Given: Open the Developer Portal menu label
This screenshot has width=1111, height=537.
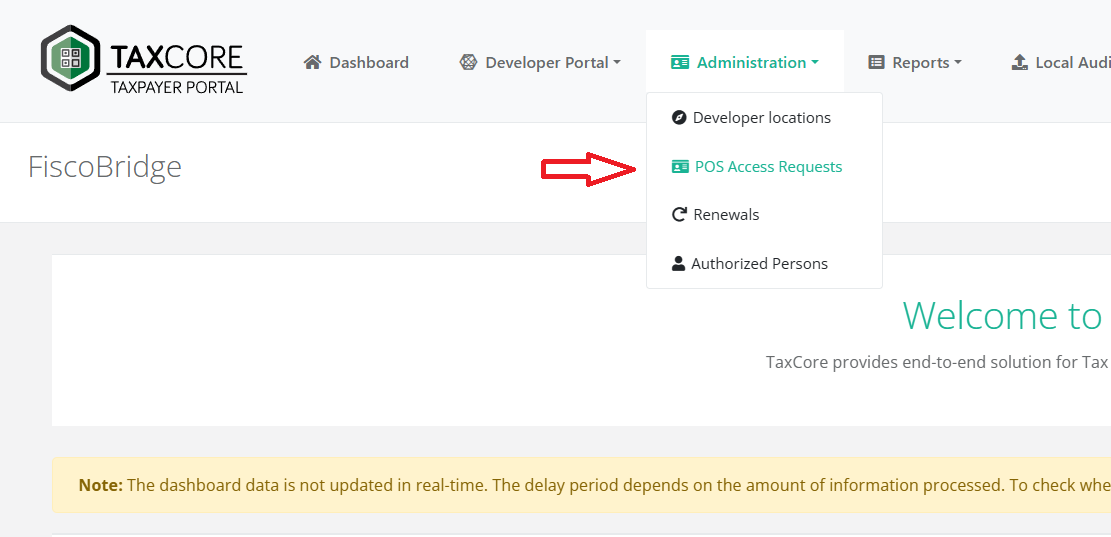Looking at the screenshot, I should click(547, 62).
